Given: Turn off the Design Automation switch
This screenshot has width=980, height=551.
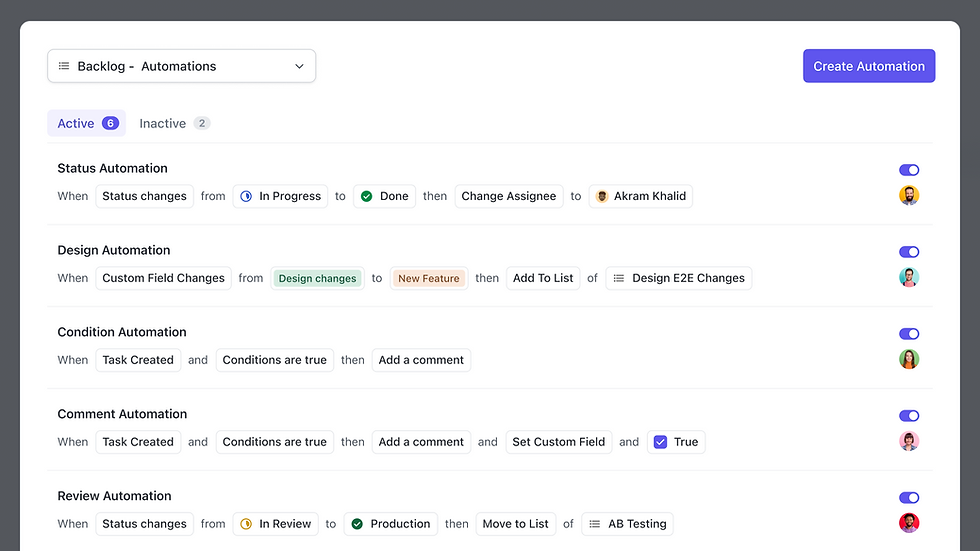Looking at the screenshot, I should [x=908, y=252].
